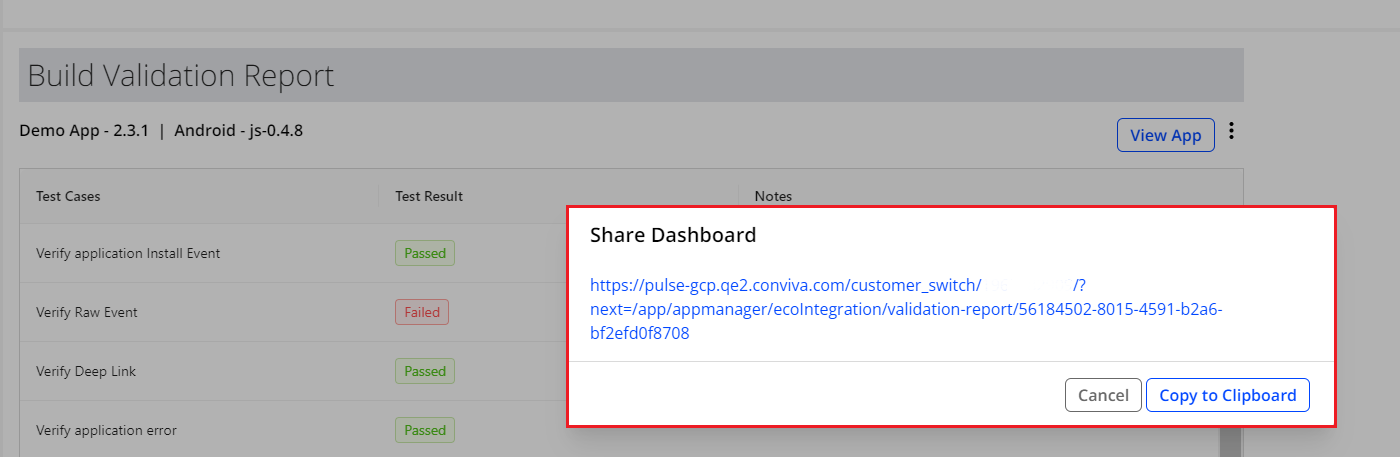Click the Failed badge for Raw Event

point(421,312)
